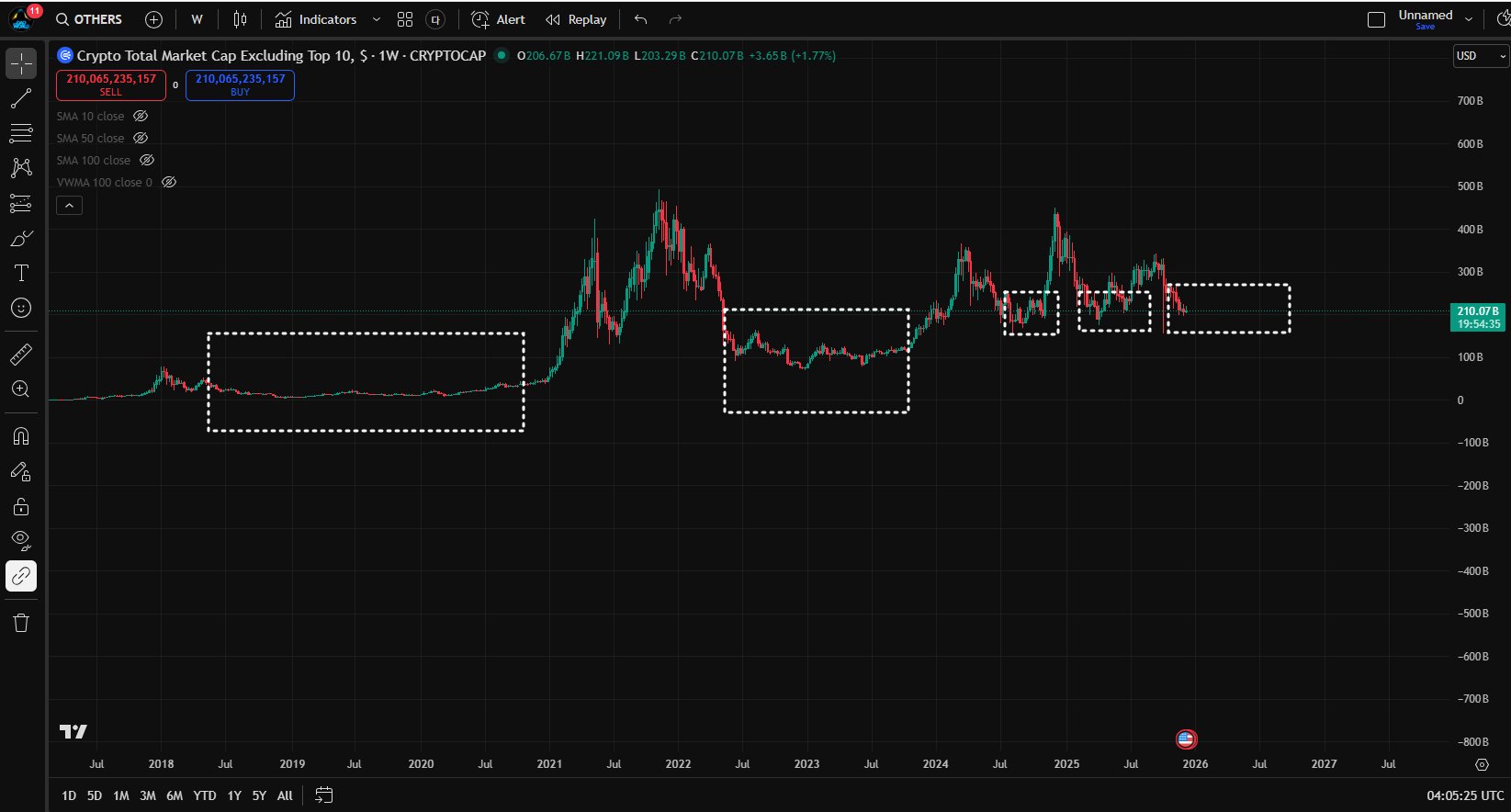Select the brush drawing tool

click(x=21, y=238)
